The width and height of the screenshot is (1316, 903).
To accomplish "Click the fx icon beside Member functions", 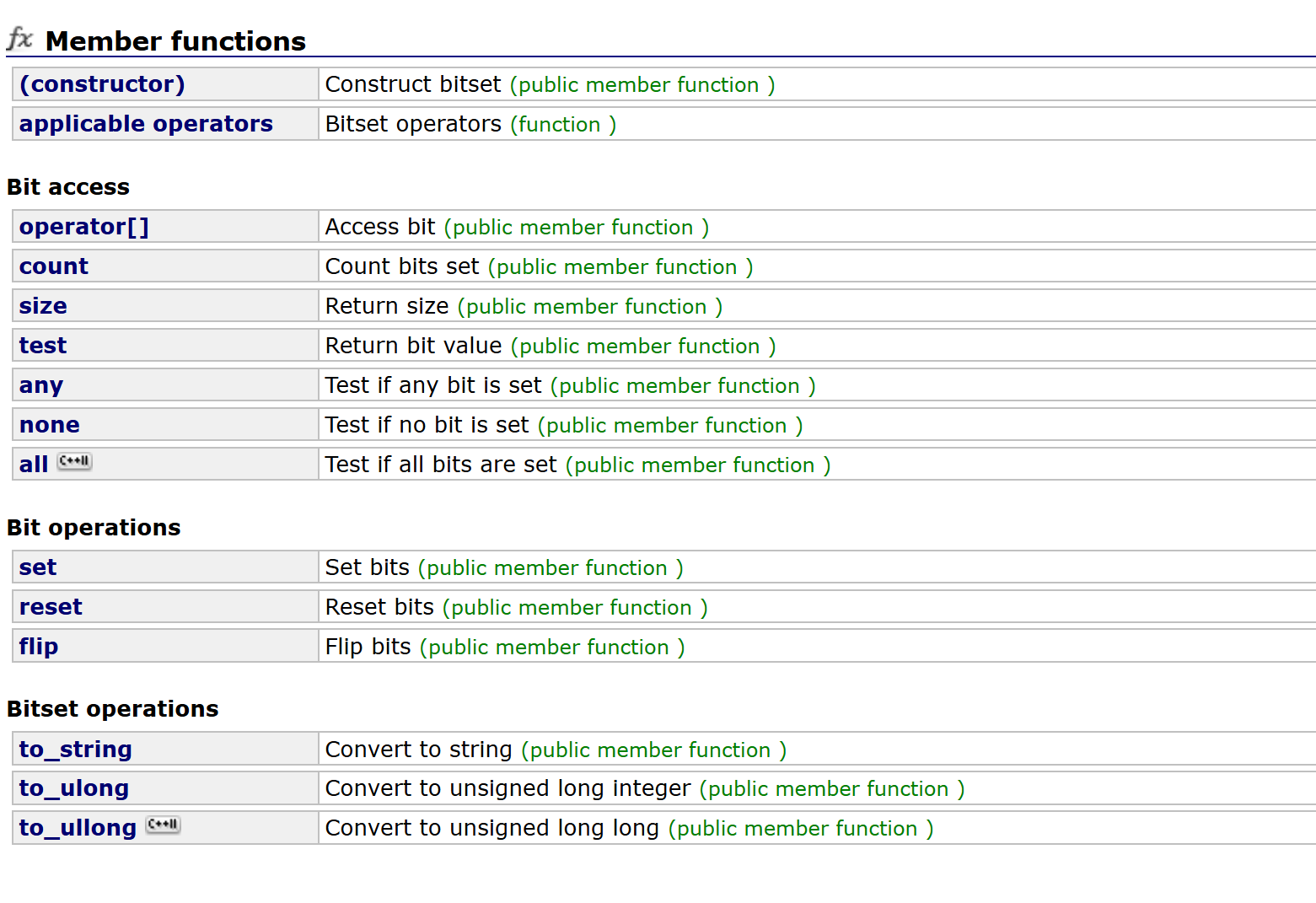I will coord(19,39).
